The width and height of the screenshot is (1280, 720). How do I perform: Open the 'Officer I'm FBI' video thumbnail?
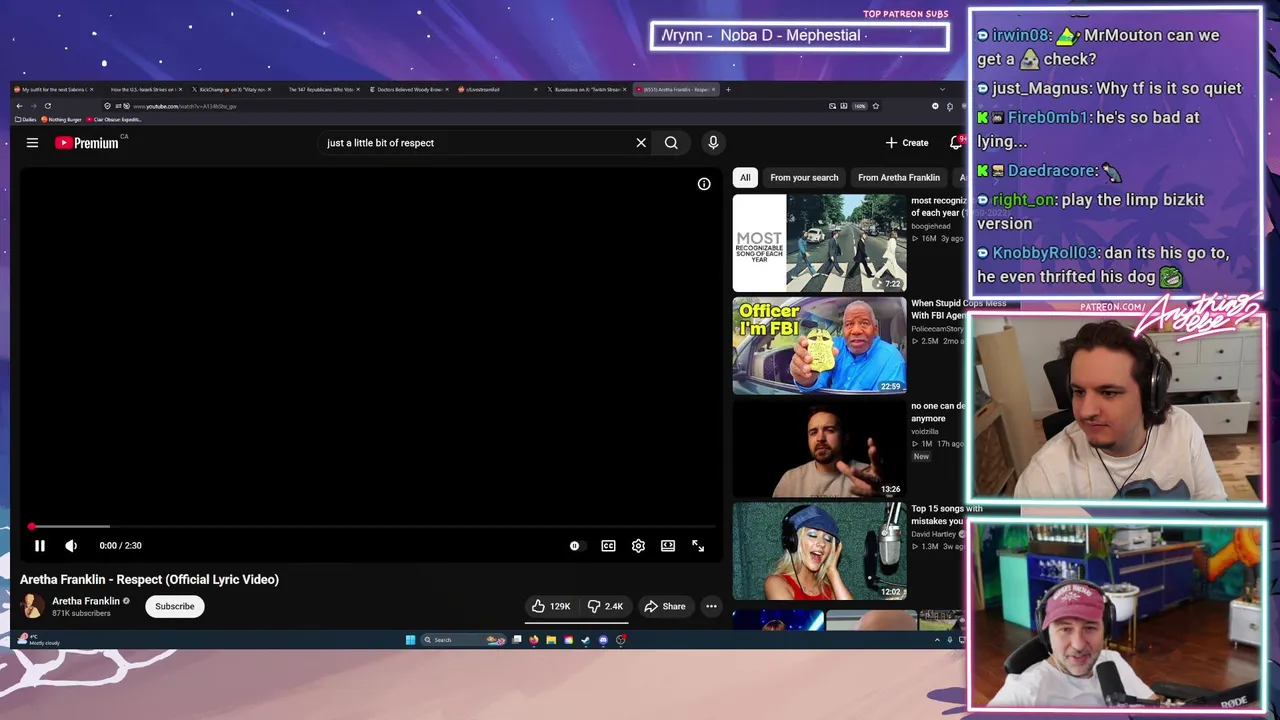coord(819,346)
